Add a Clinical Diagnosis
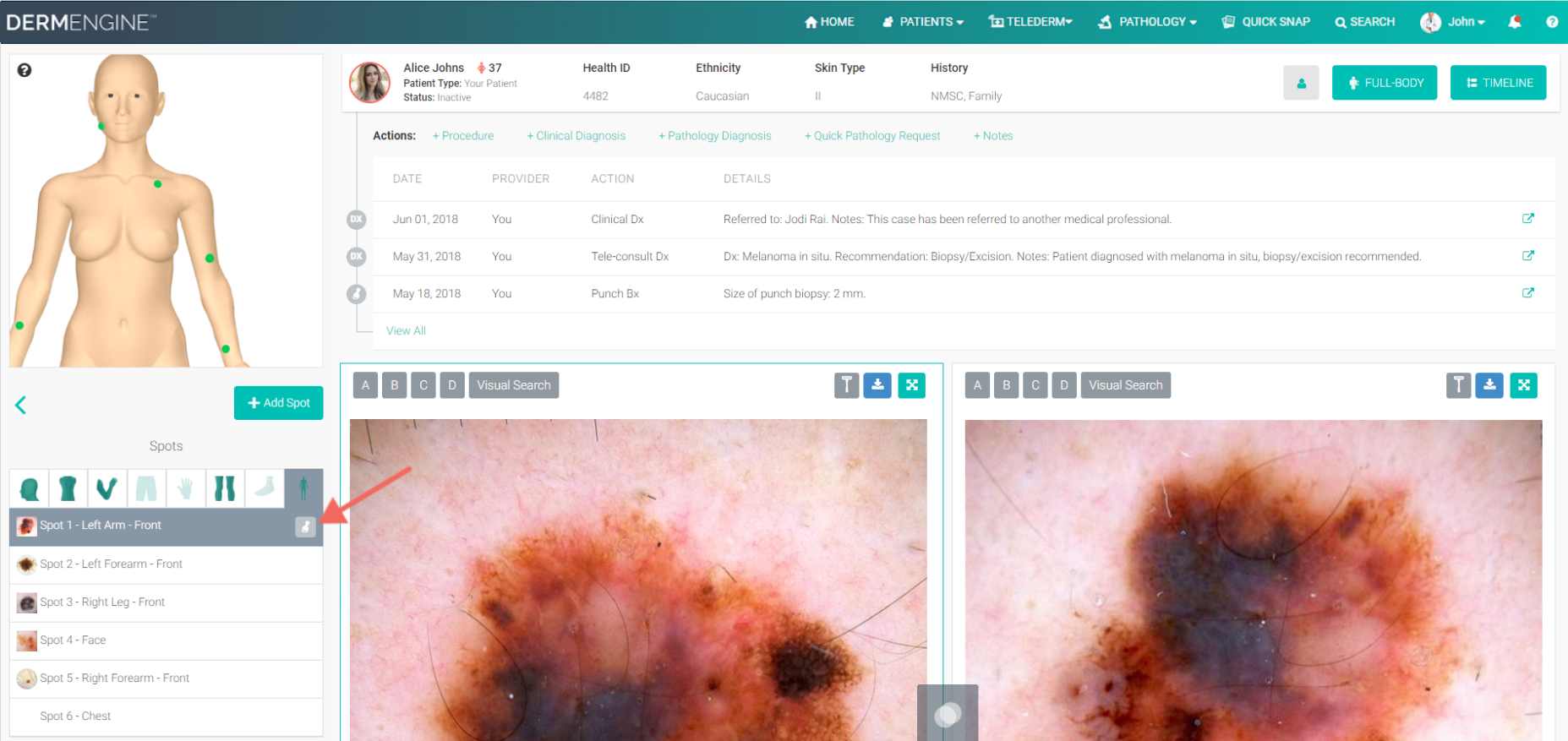The image size is (1568, 741). tap(576, 136)
